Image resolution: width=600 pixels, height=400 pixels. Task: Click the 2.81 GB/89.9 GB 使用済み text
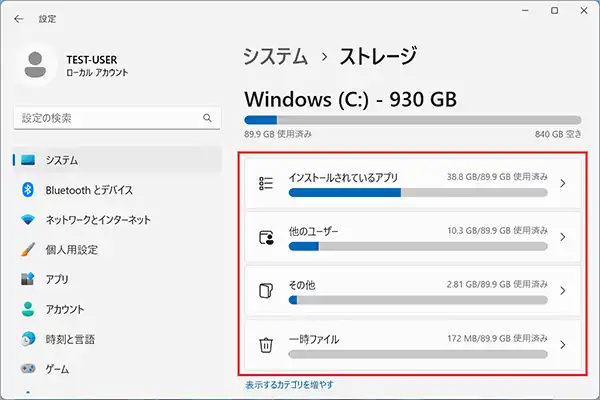coord(497,284)
